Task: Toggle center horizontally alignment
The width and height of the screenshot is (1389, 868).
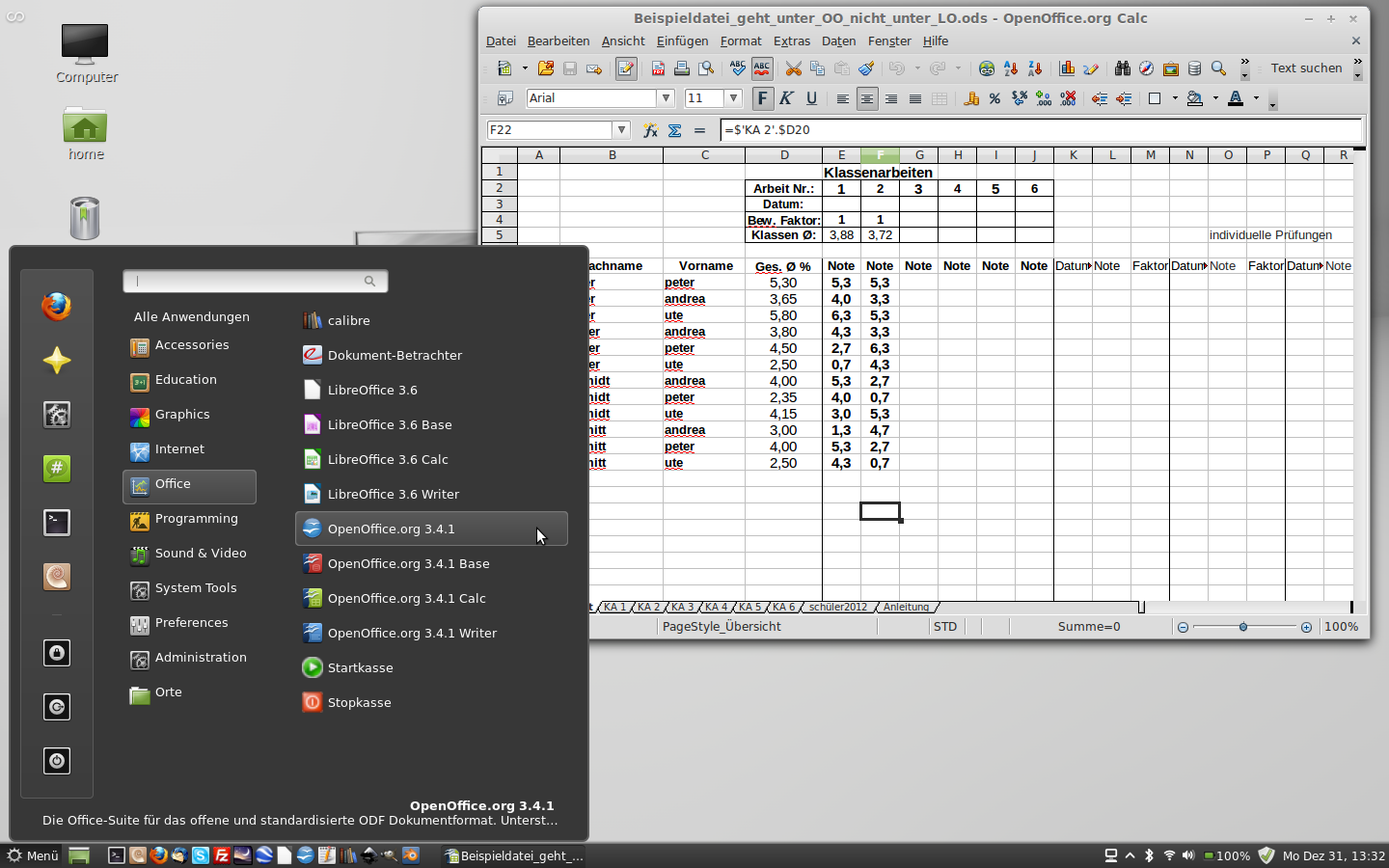Action: pos(867,98)
